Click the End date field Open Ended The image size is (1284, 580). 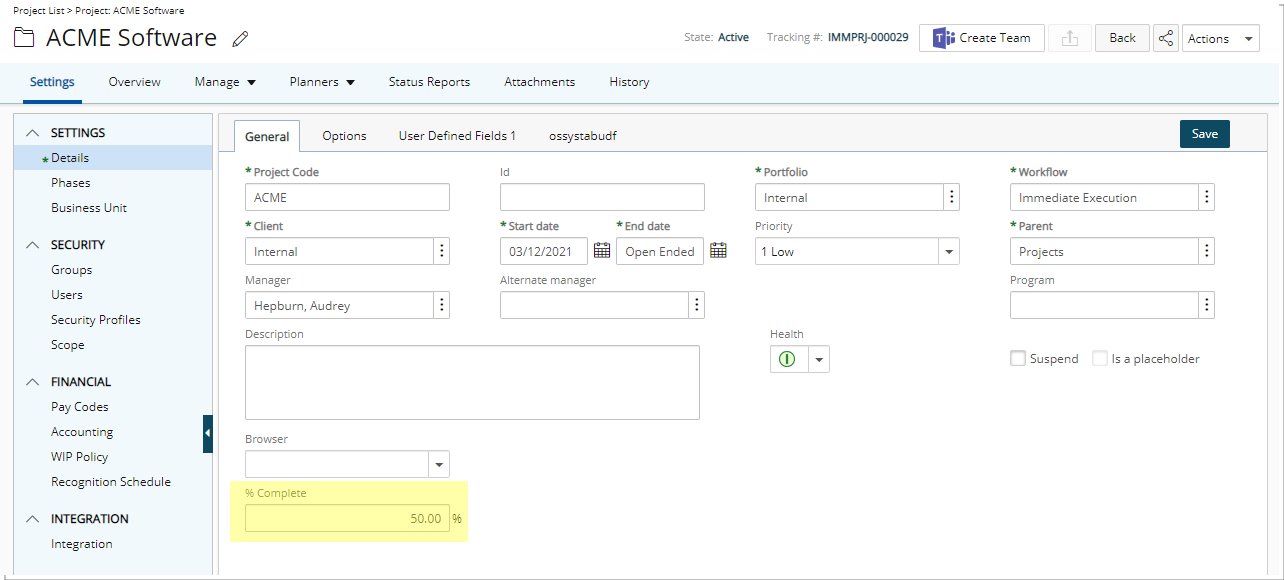(660, 251)
